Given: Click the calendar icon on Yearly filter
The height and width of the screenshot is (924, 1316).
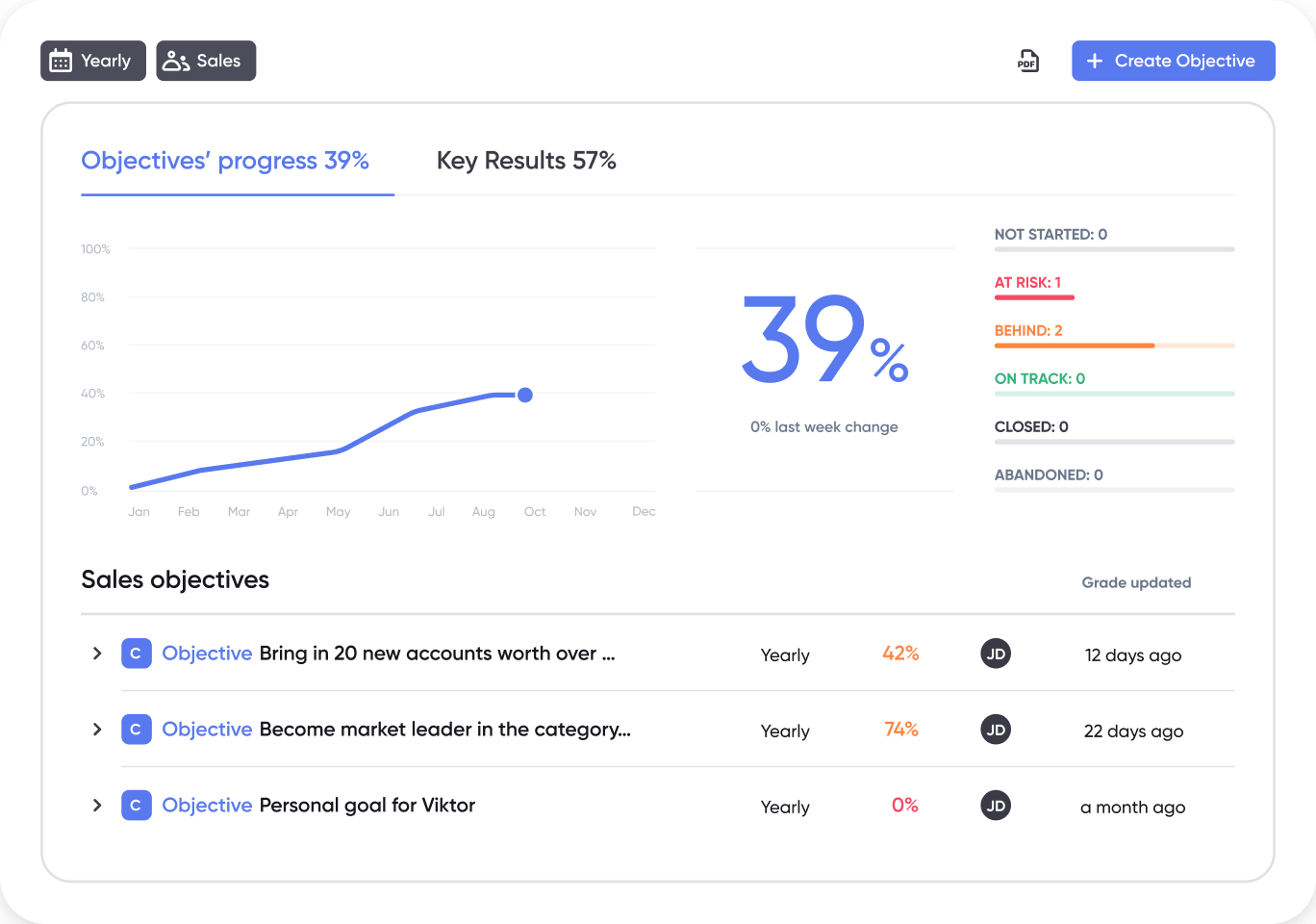Looking at the screenshot, I should [61, 61].
